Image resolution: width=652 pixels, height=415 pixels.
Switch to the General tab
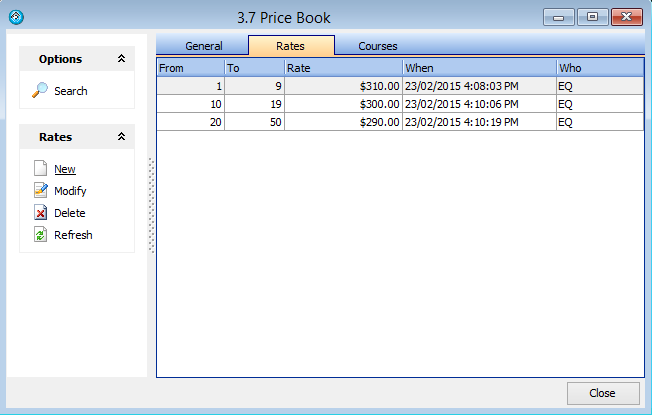203,46
